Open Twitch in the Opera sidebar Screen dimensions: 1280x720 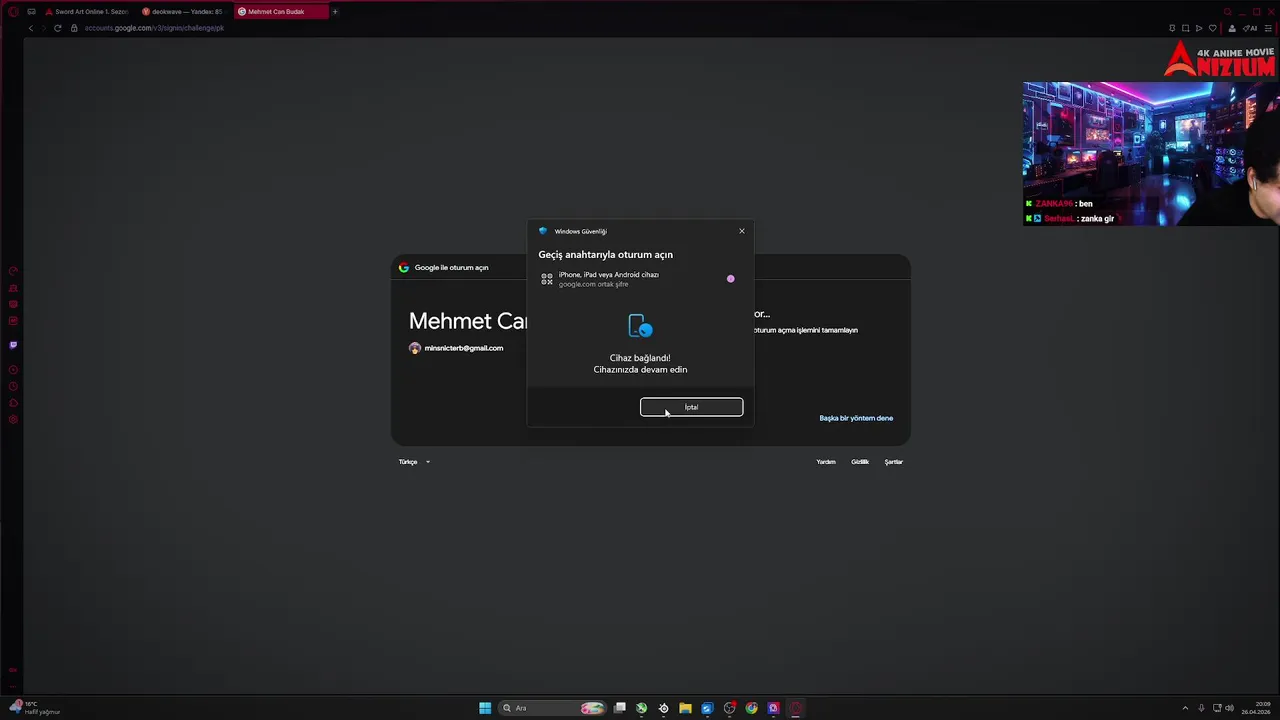tap(13, 345)
